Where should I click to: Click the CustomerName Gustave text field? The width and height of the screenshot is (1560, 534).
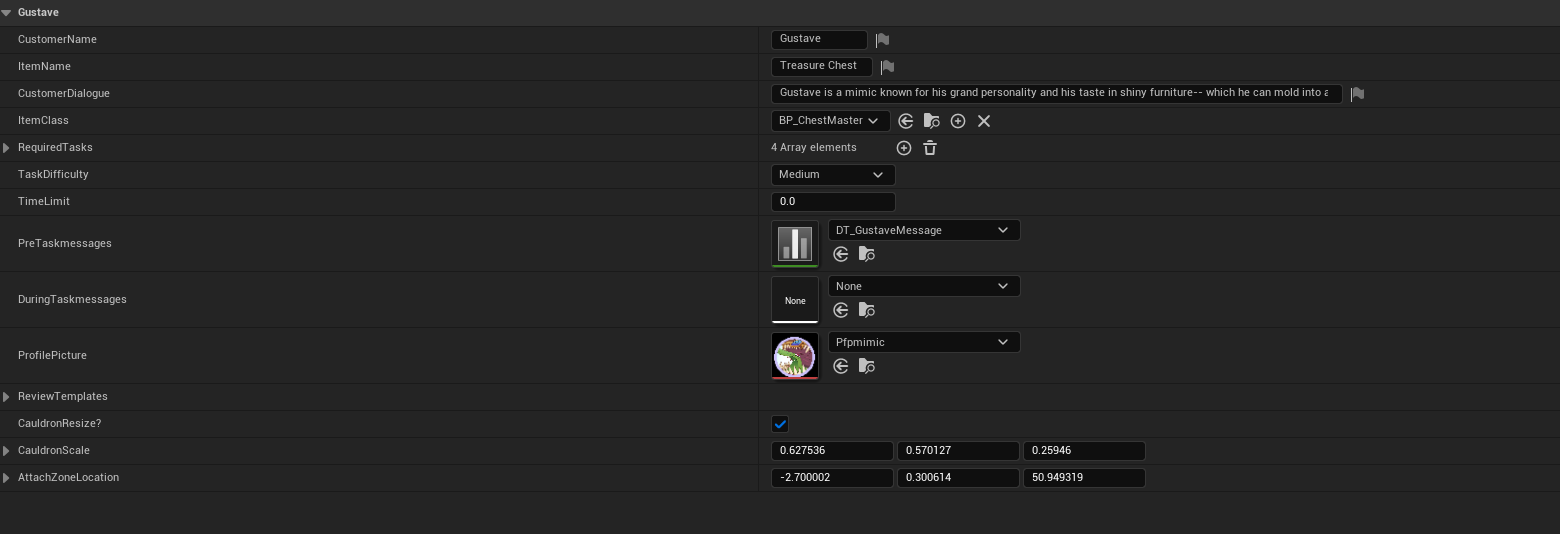(x=819, y=39)
